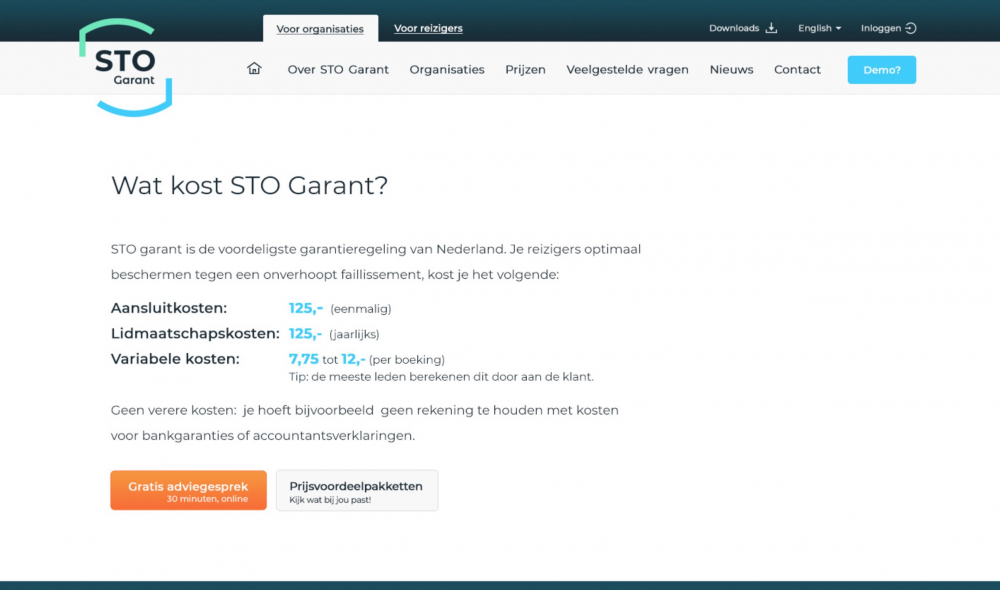Go to the home icon
This screenshot has height=590, width=1000.
tap(254, 68)
